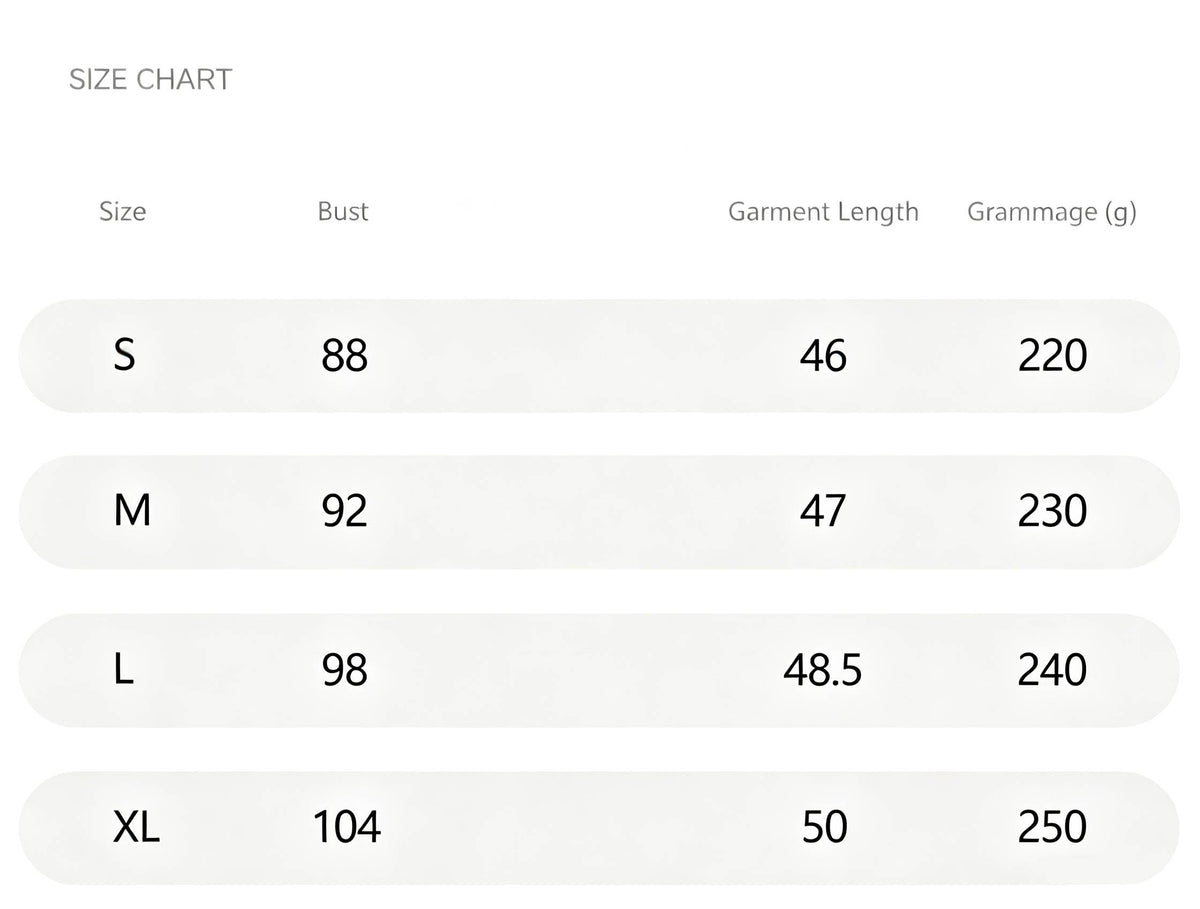Select the L size label
This screenshot has width=1200, height=909.
pyautogui.click(x=124, y=669)
